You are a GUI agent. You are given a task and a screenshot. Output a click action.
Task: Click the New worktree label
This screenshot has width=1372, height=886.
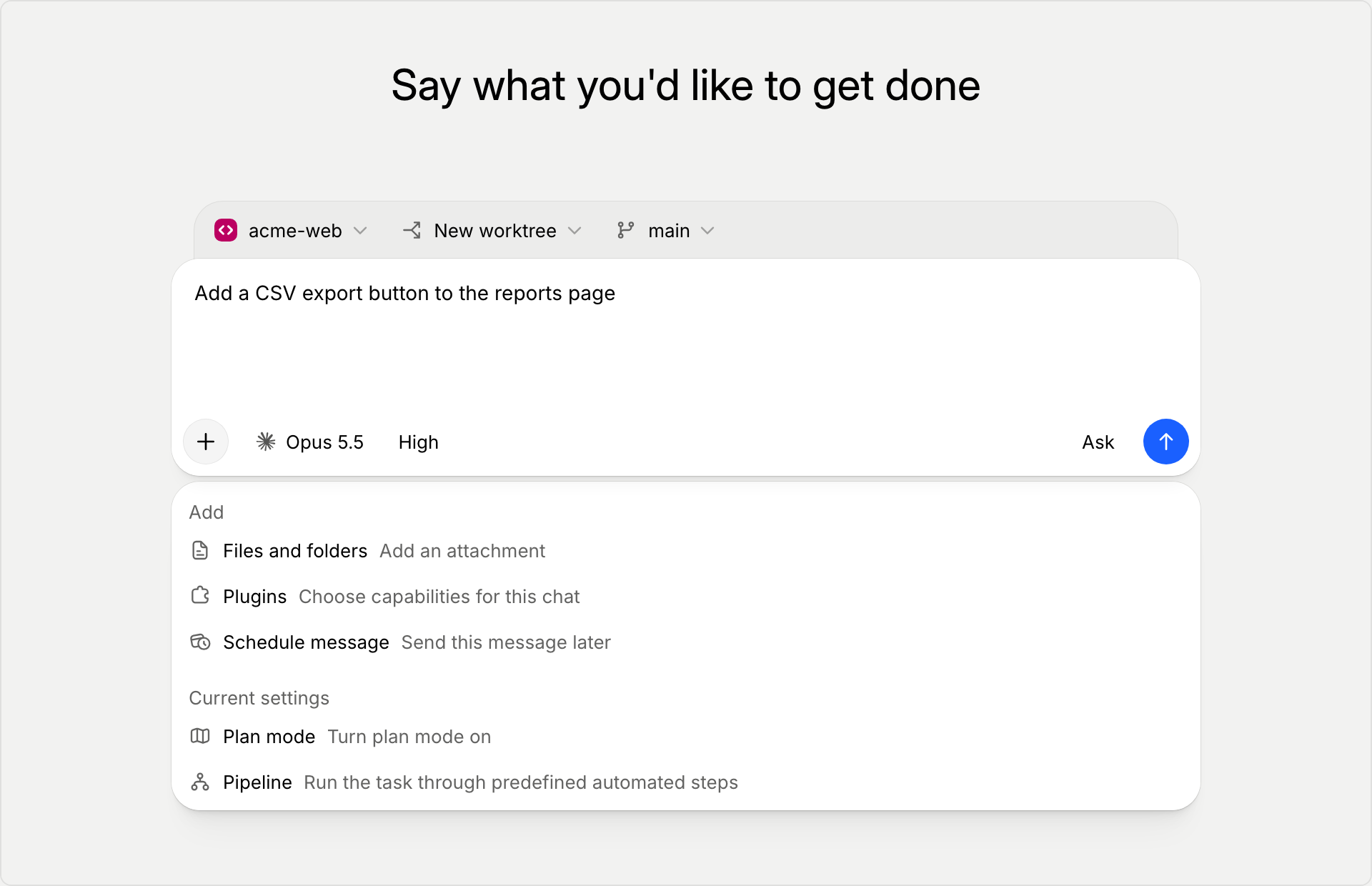coord(495,231)
